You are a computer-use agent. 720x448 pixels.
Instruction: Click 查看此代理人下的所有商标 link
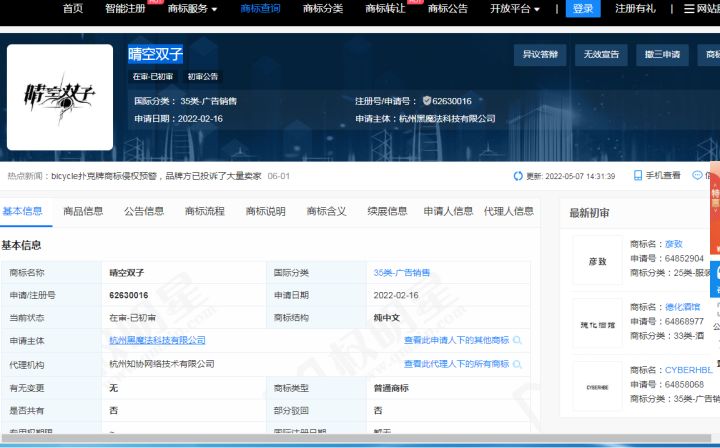(456, 364)
